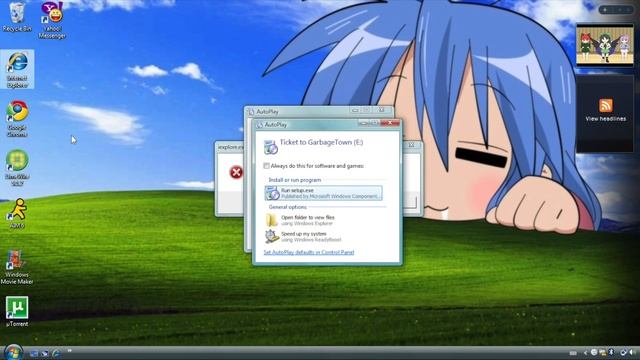Click the round white tray icon after the arrow
Image resolution: width=640 pixels, height=360 pixels.
pos(594,352)
